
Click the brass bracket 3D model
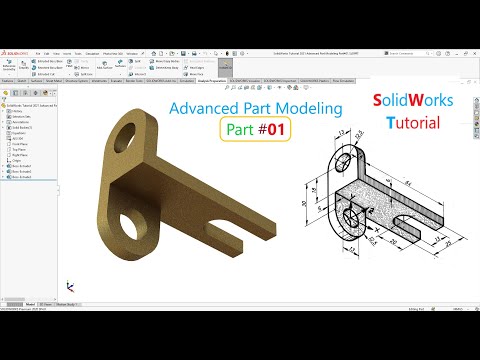tap(180, 190)
